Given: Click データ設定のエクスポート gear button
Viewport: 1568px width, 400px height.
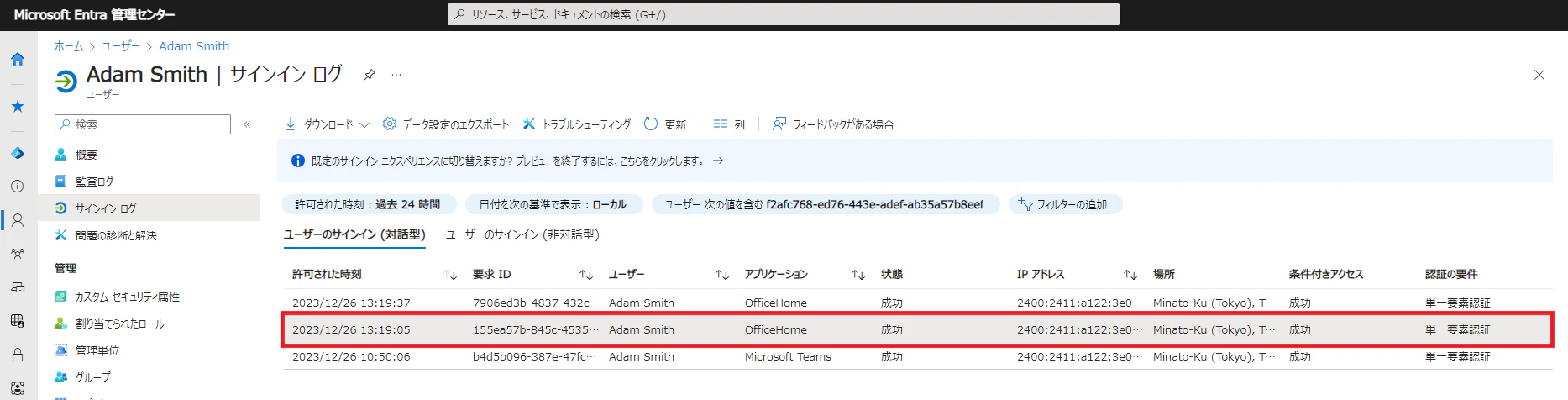Looking at the screenshot, I should 446,124.
